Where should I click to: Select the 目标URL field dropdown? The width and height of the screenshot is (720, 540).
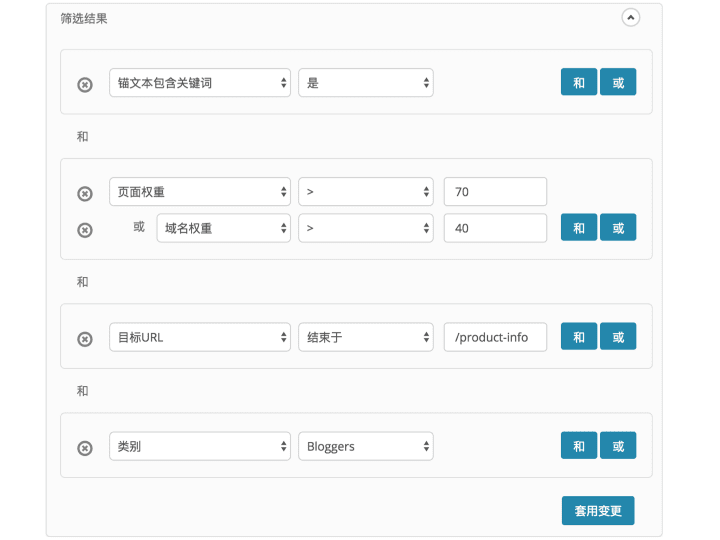coord(200,337)
